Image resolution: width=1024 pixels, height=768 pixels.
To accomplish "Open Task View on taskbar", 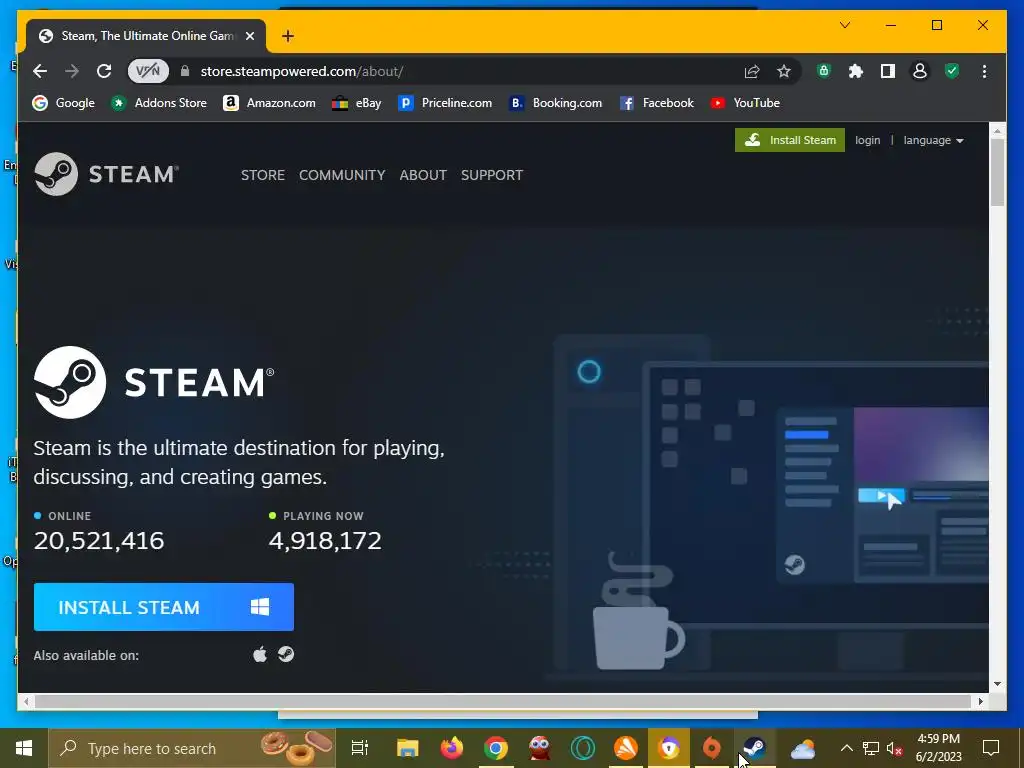I will 360,748.
